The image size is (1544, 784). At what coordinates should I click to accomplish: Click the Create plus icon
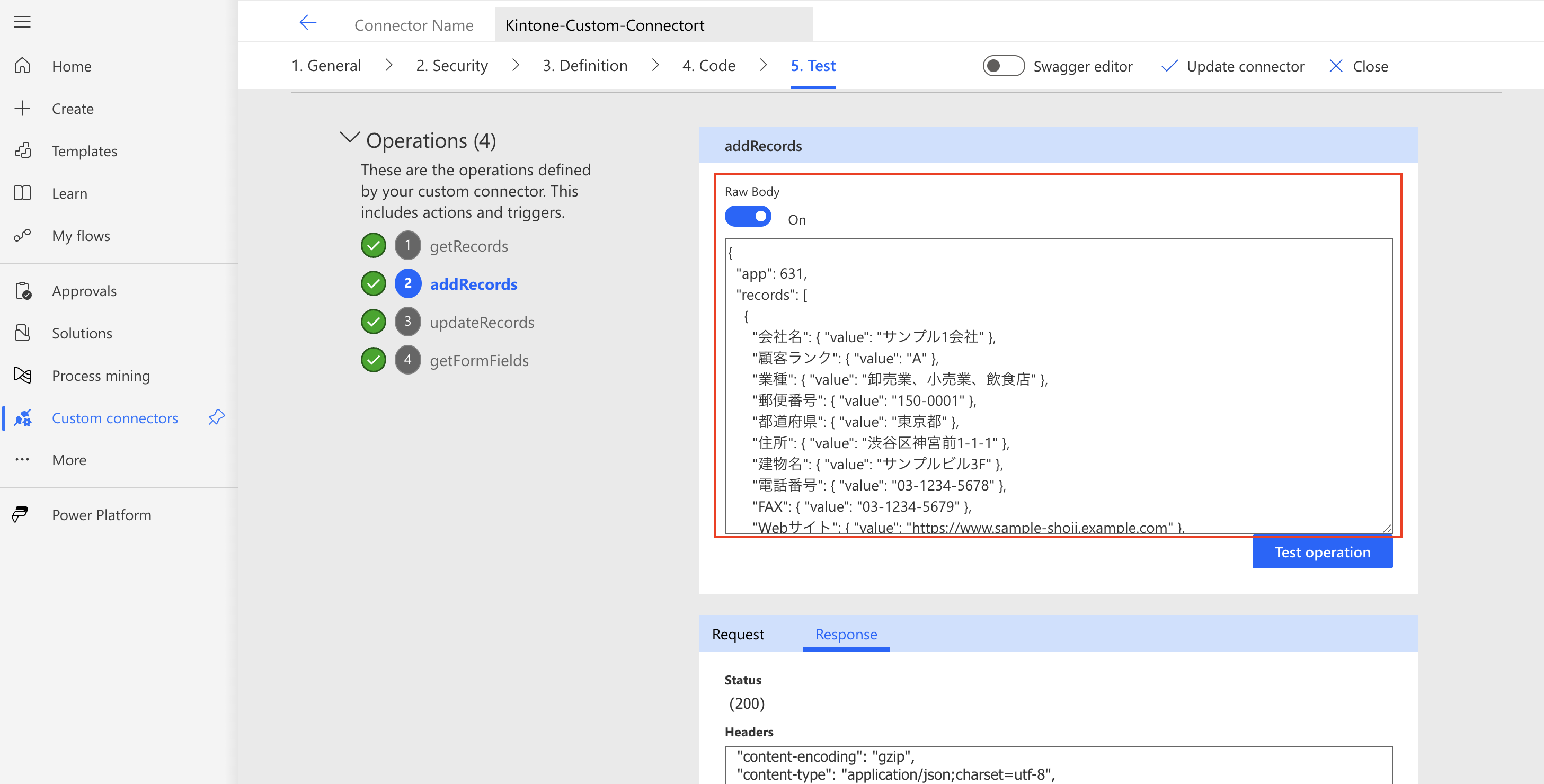[x=22, y=108]
